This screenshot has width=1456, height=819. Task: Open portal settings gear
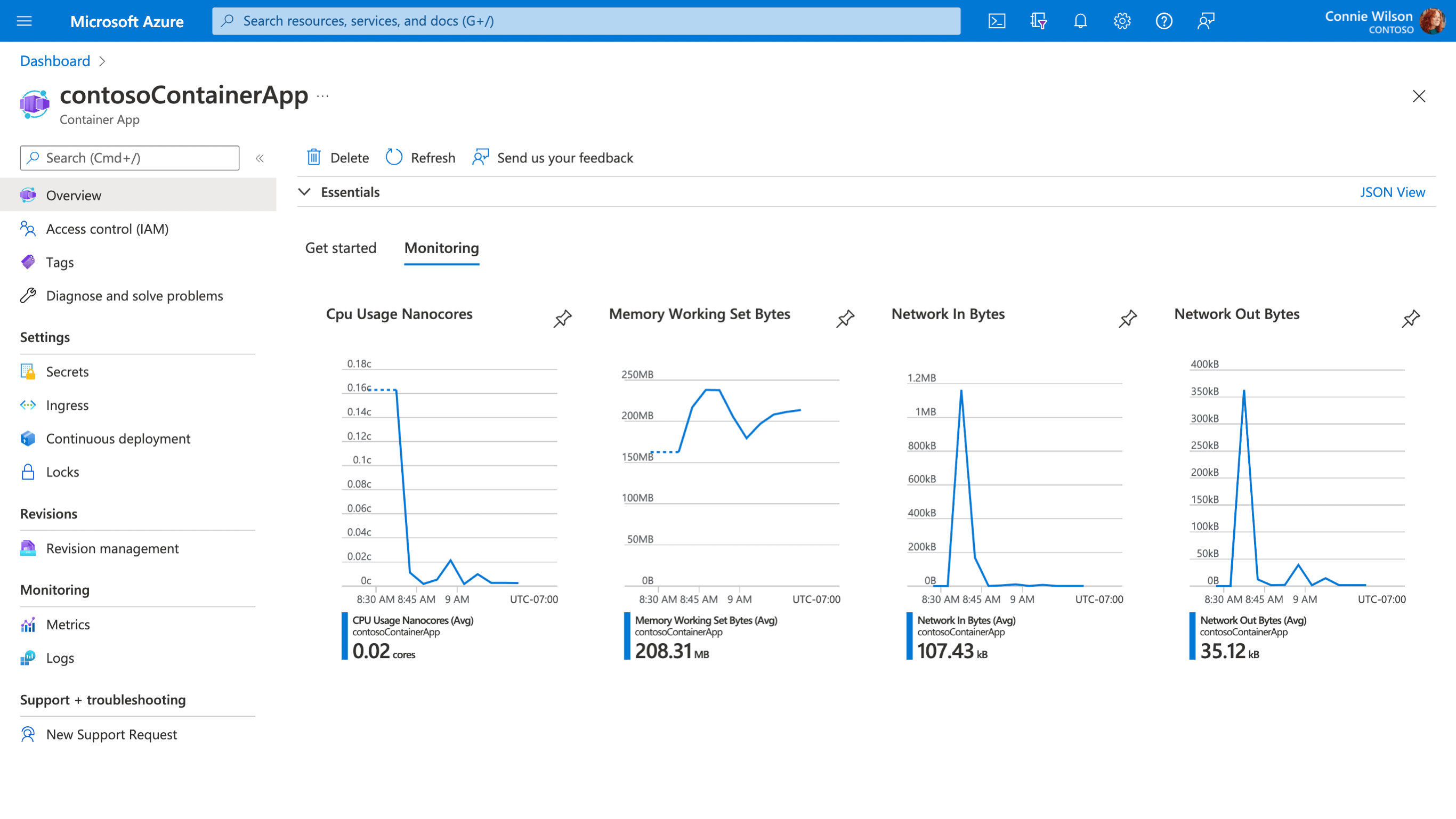[x=1122, y=21]
